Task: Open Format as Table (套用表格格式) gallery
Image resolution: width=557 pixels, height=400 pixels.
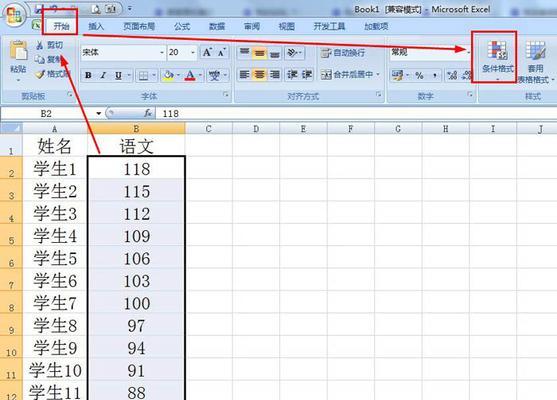Action: 535,62
